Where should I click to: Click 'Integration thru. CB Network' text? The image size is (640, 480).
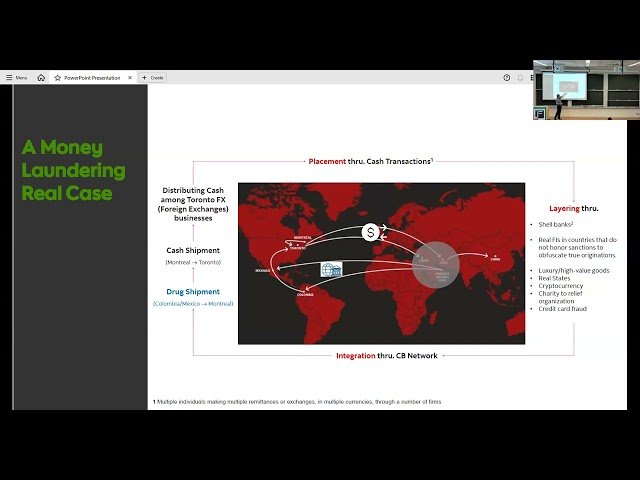(387, 356)
